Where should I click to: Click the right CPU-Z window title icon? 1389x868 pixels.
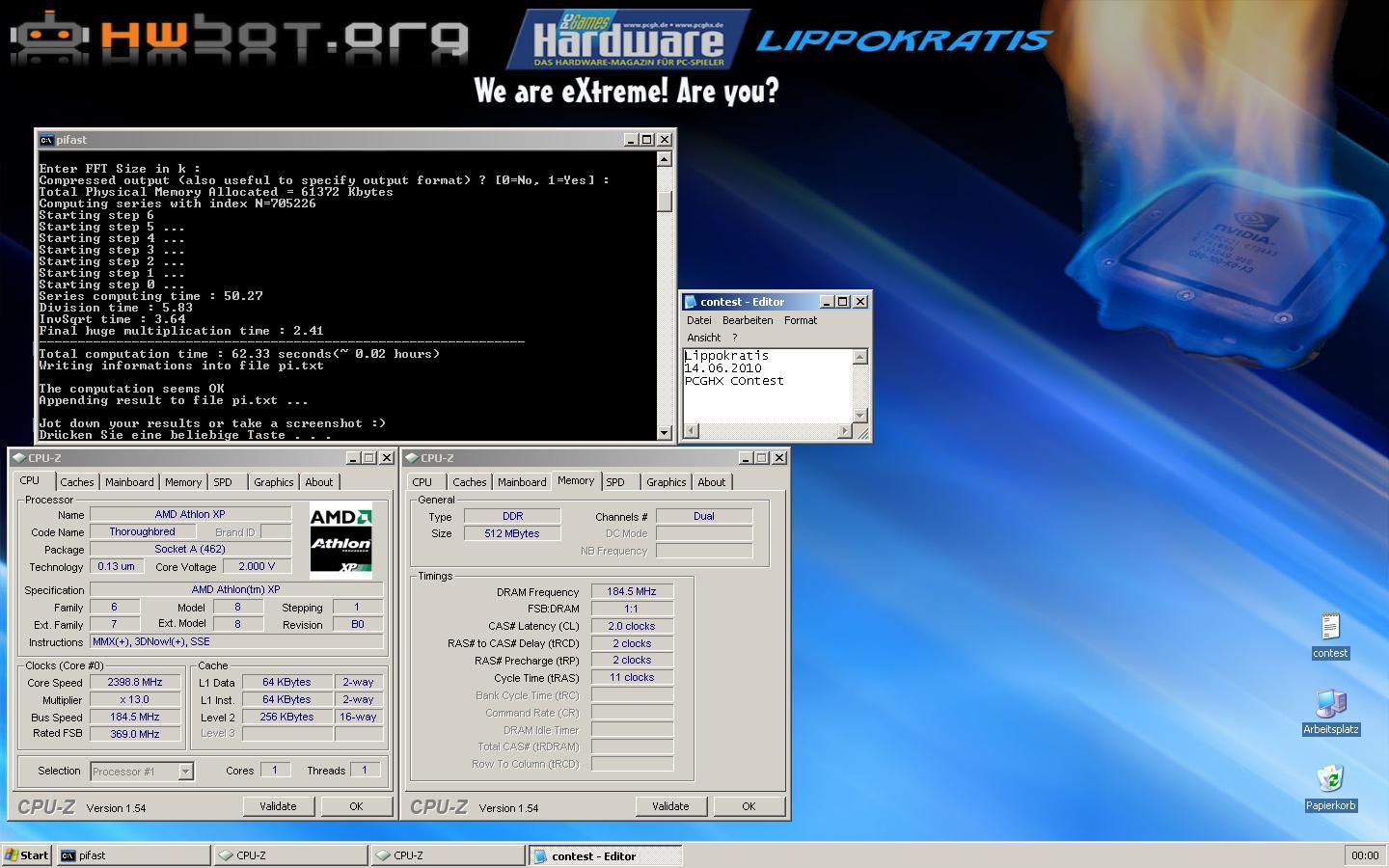[x=412, y=458]
